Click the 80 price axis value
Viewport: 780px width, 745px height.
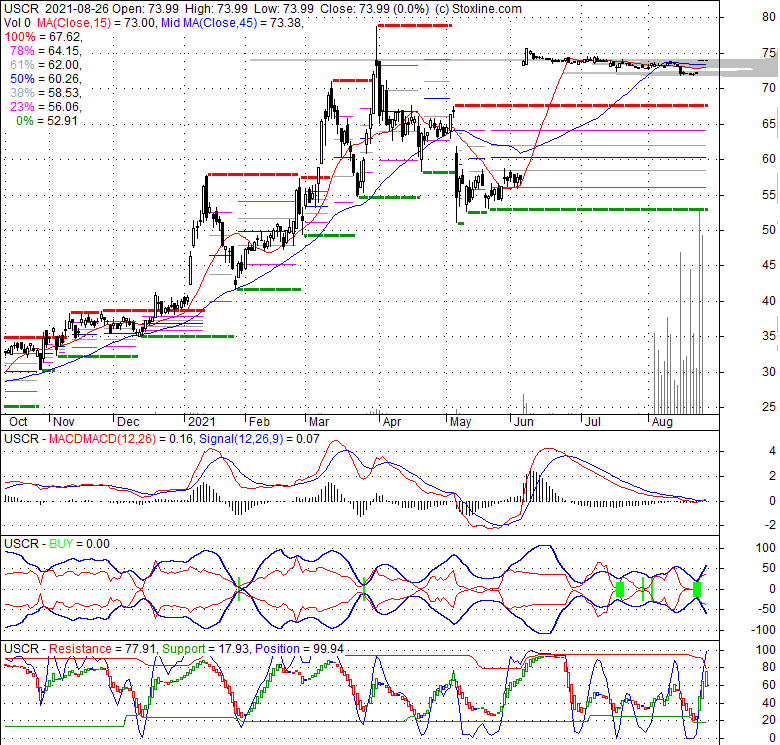tap(769, 17)
